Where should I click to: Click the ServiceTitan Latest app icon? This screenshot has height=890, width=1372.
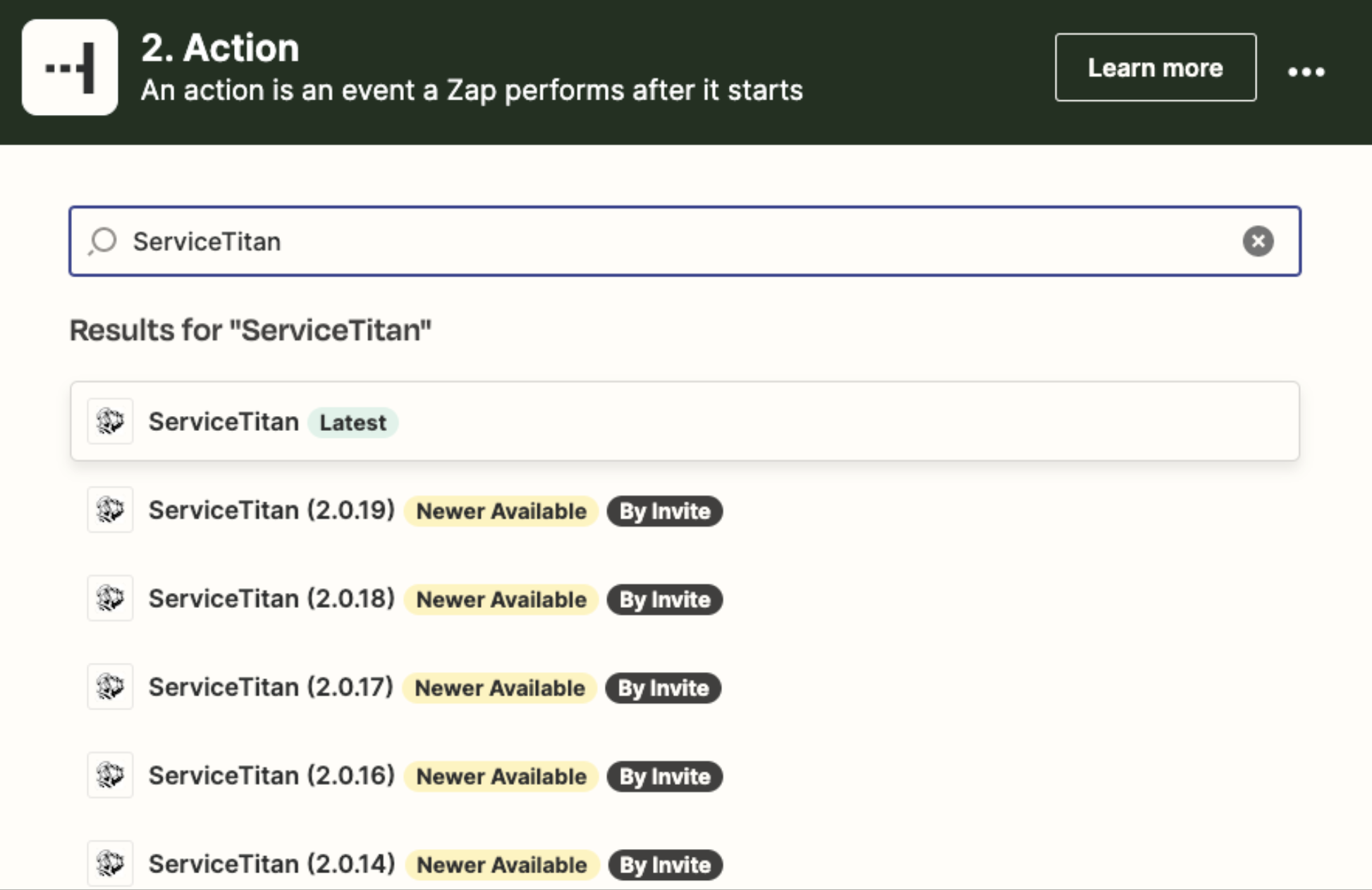click(110, 422)
